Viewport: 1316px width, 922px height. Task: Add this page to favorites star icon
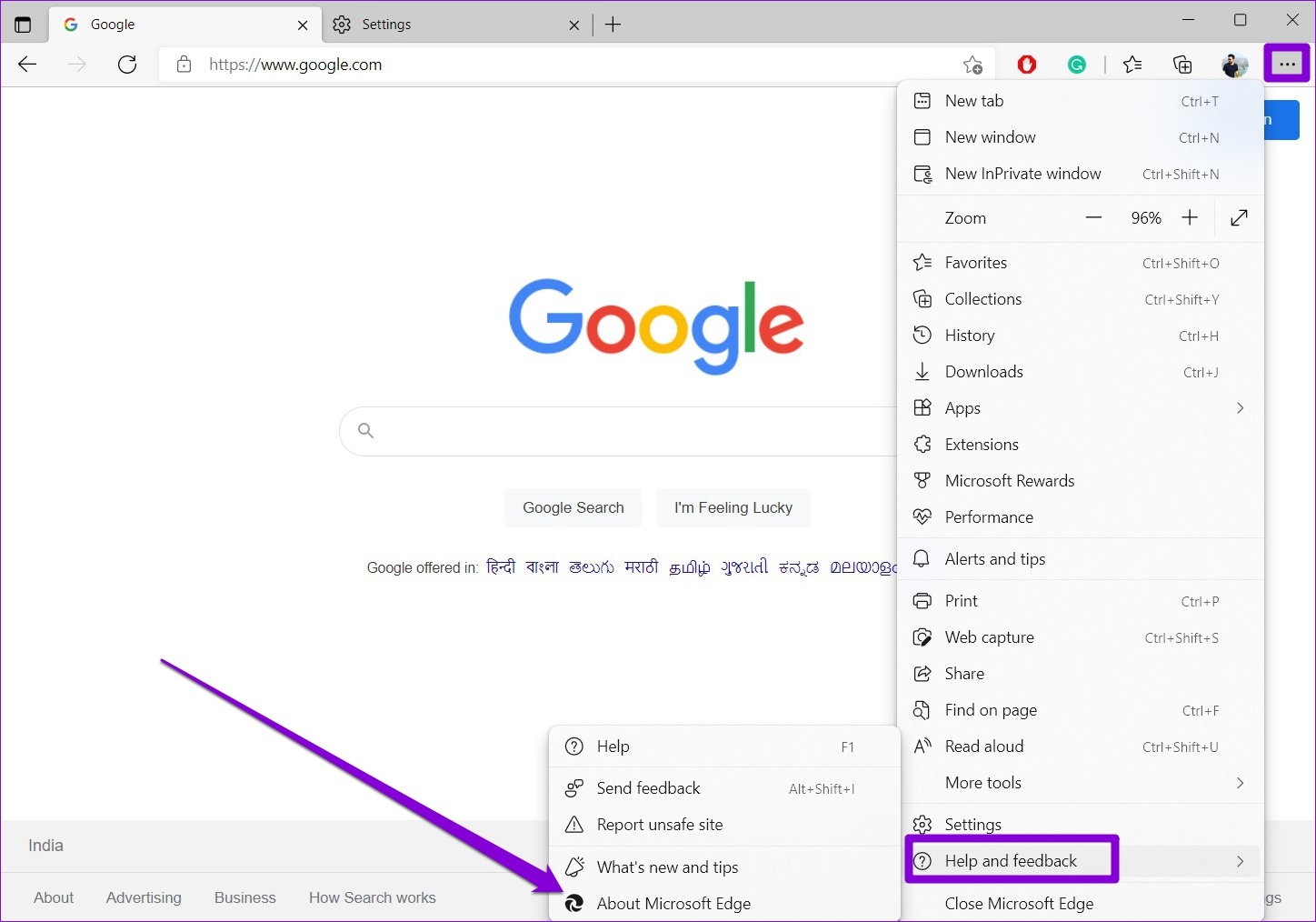coord(972,65)
